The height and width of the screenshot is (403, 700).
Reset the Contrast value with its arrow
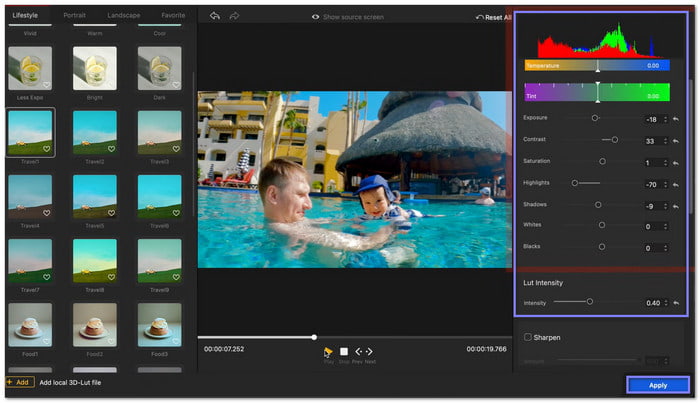pos(676,141)
